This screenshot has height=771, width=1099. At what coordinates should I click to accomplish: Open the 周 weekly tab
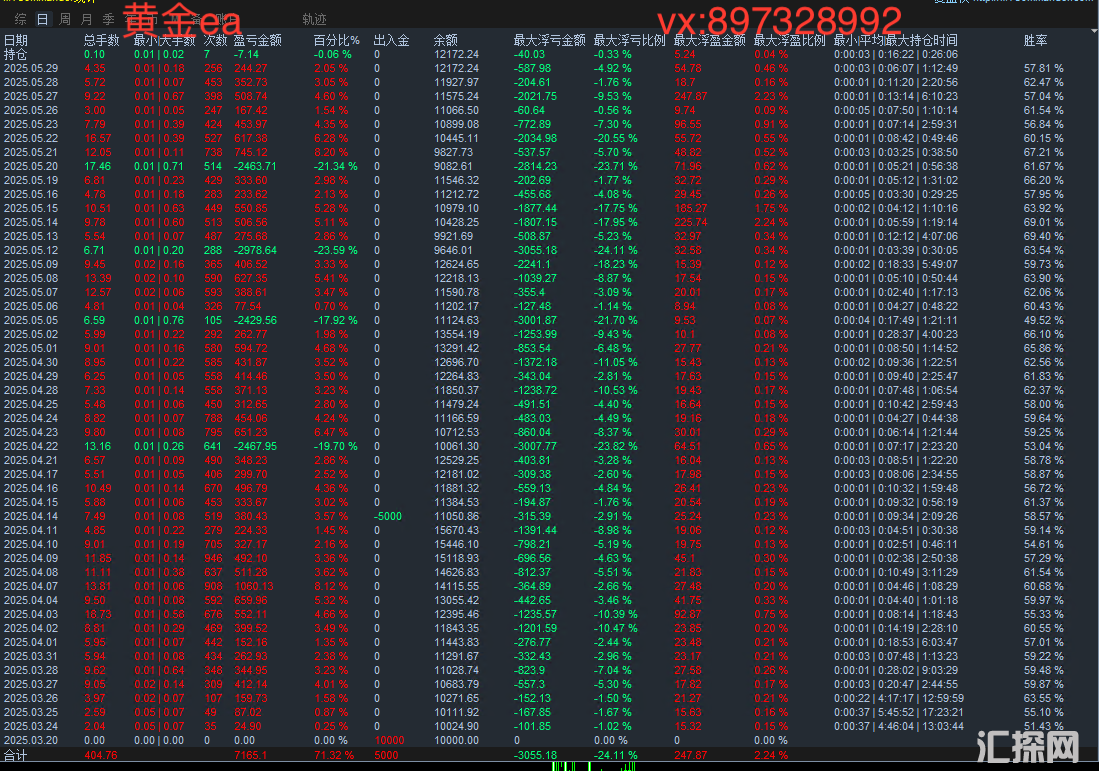64,19
